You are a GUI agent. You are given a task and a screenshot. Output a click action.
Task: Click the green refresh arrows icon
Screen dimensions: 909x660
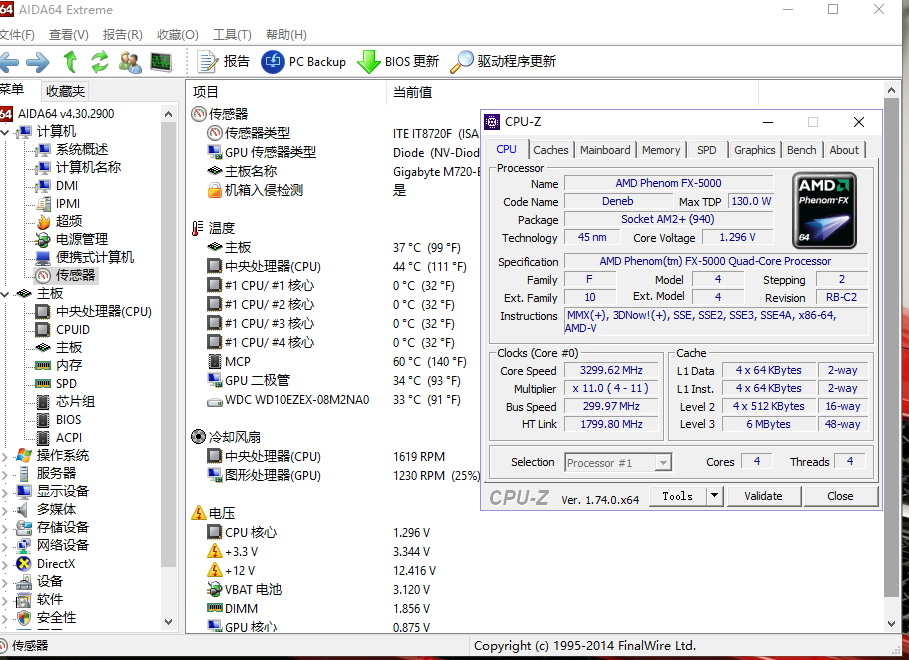[x=100, y=61]
